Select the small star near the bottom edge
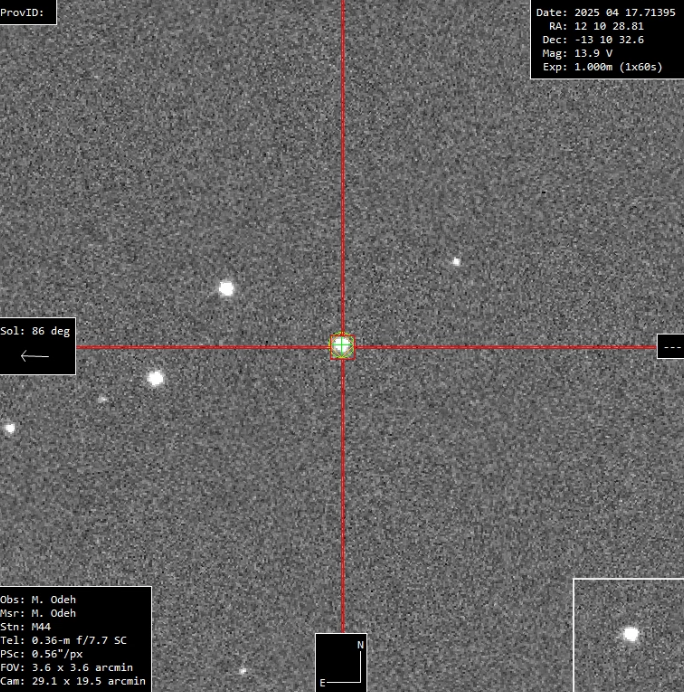 [242, 670]
